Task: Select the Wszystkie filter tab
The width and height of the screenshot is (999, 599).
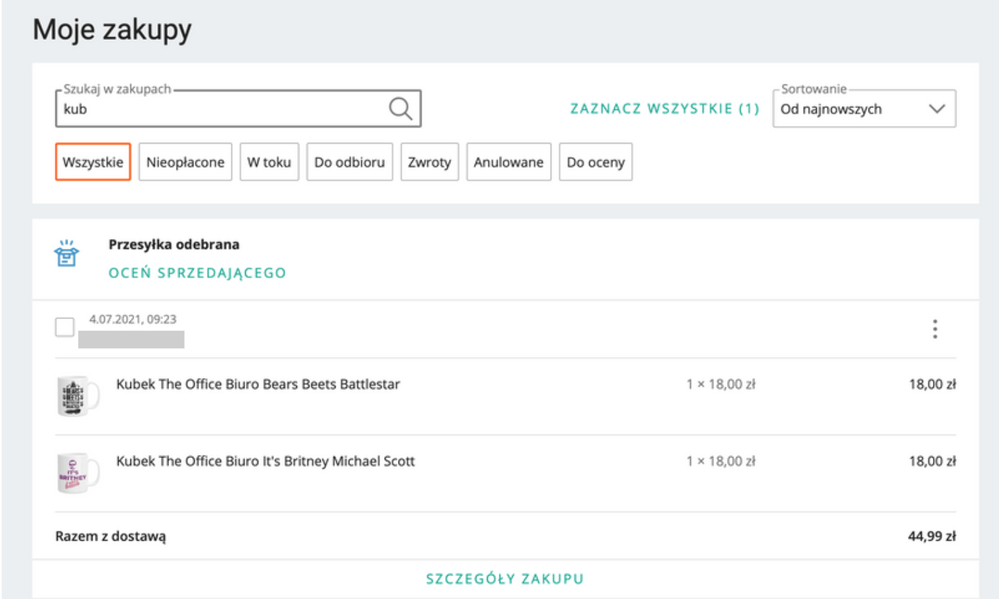Action: 93,162
